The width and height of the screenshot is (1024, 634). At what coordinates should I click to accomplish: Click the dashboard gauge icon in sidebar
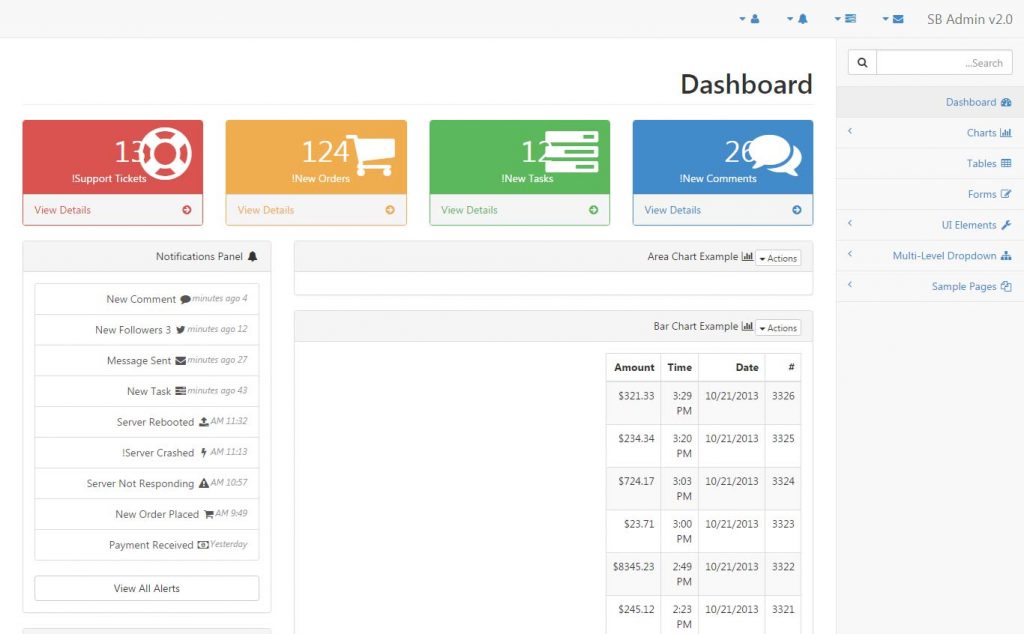1006,103
